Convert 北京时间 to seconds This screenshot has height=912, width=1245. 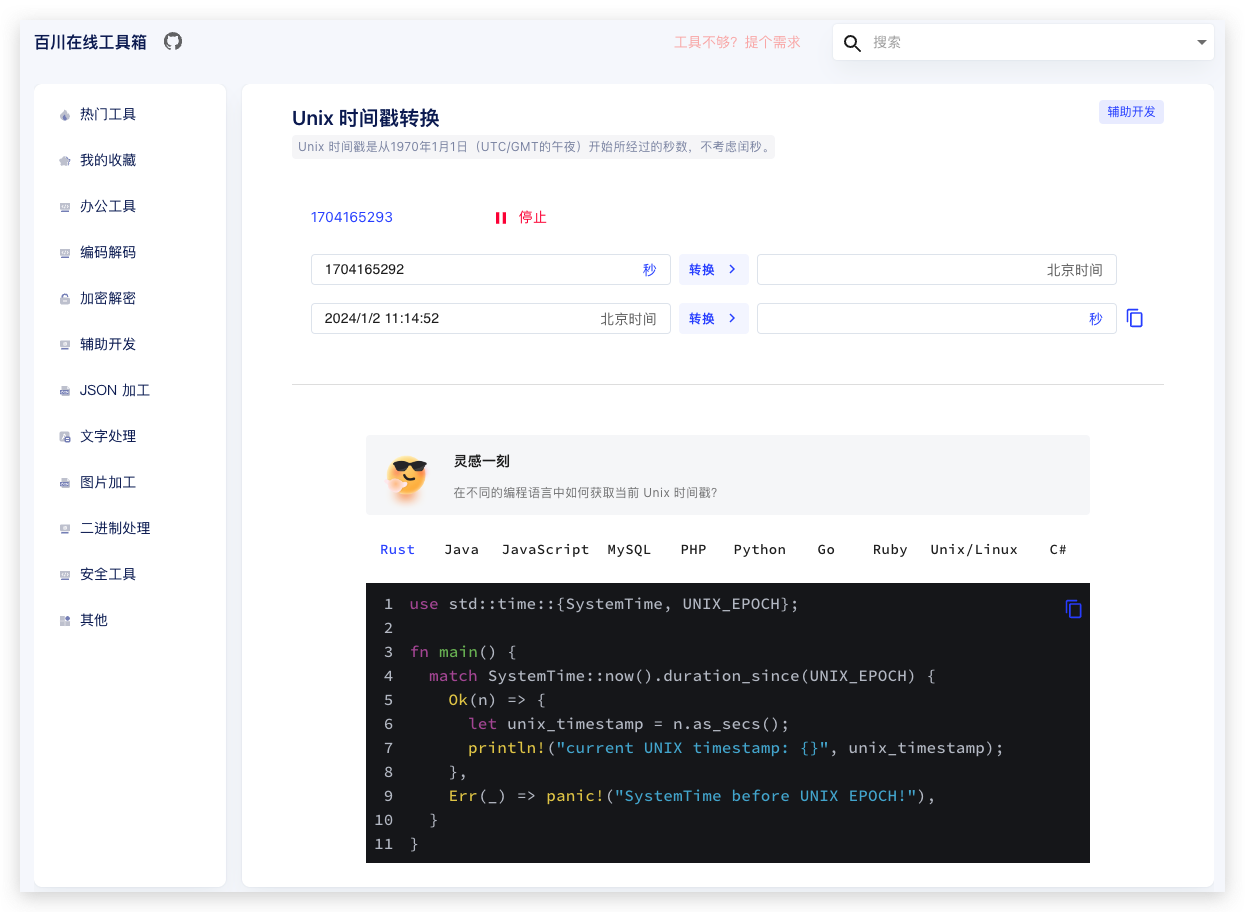point(713,319)
